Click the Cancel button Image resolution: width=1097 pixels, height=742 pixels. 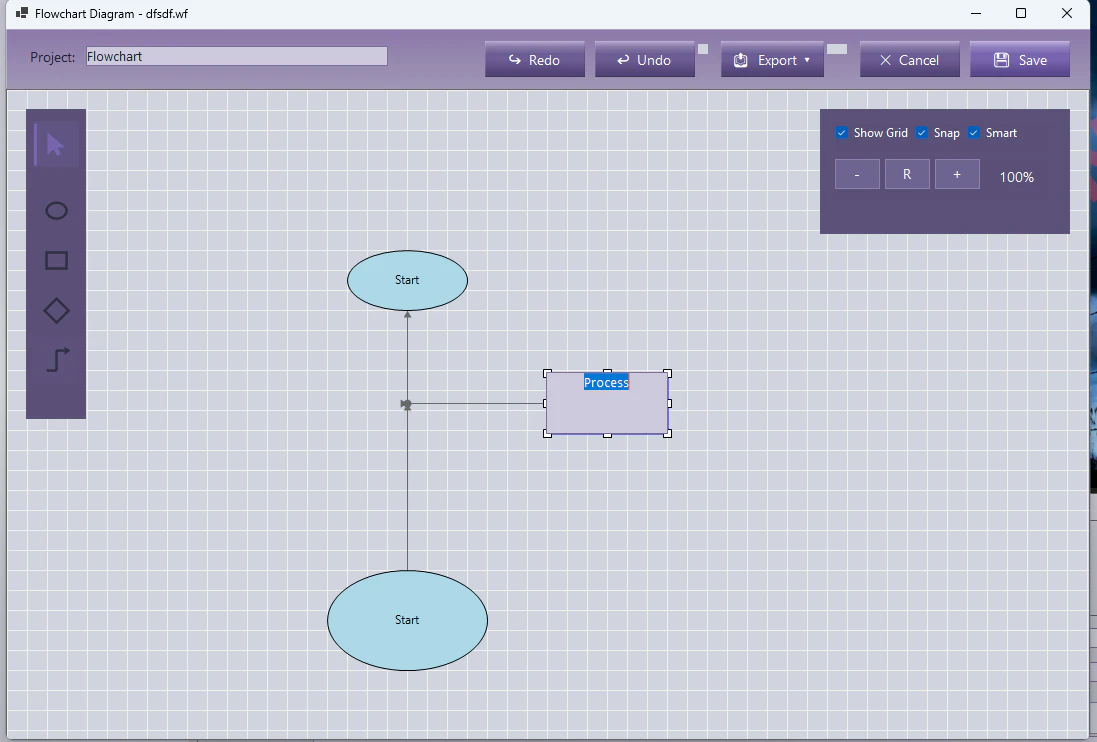point(909,60)
